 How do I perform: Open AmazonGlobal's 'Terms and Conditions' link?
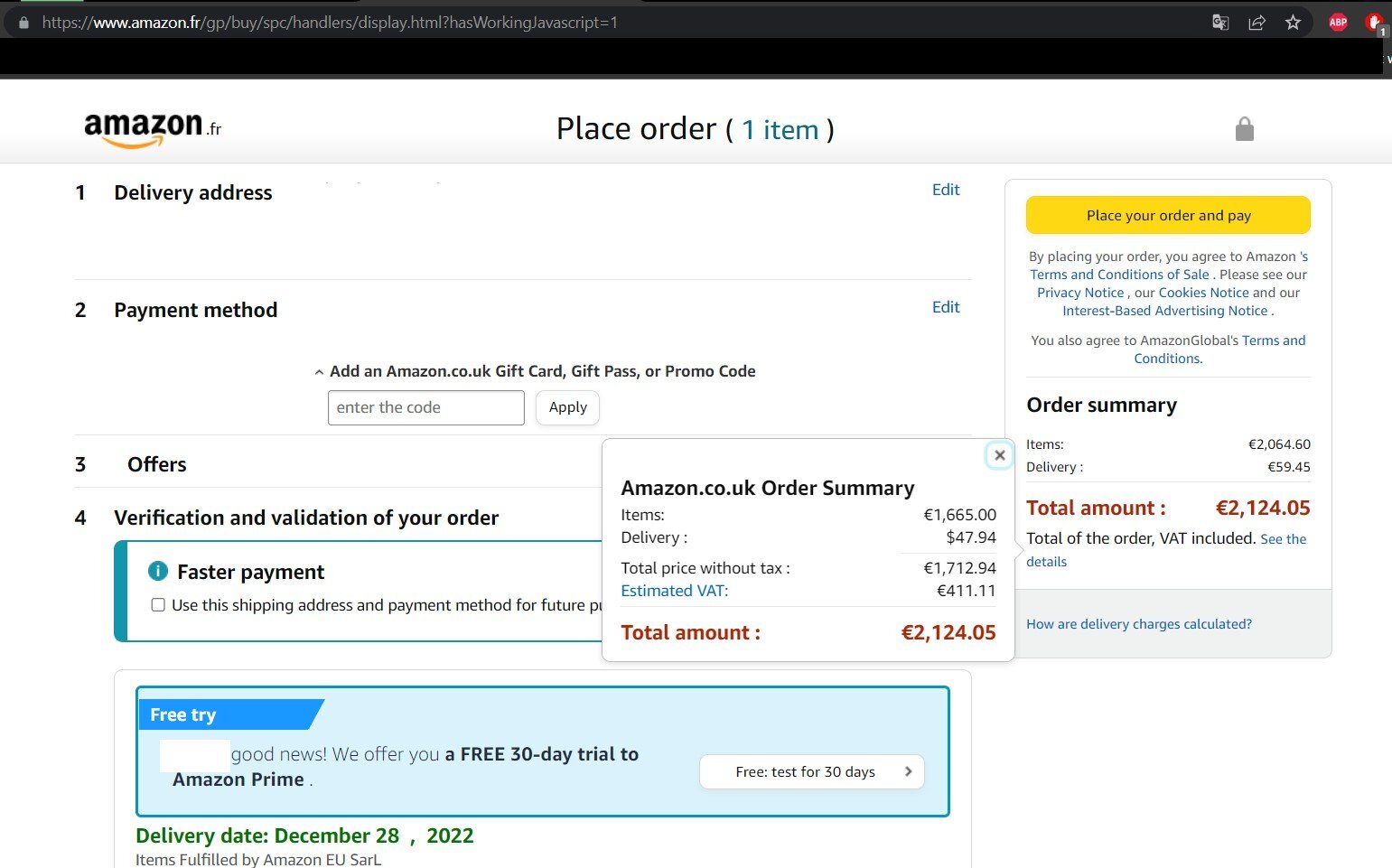tap(1219, 350)
